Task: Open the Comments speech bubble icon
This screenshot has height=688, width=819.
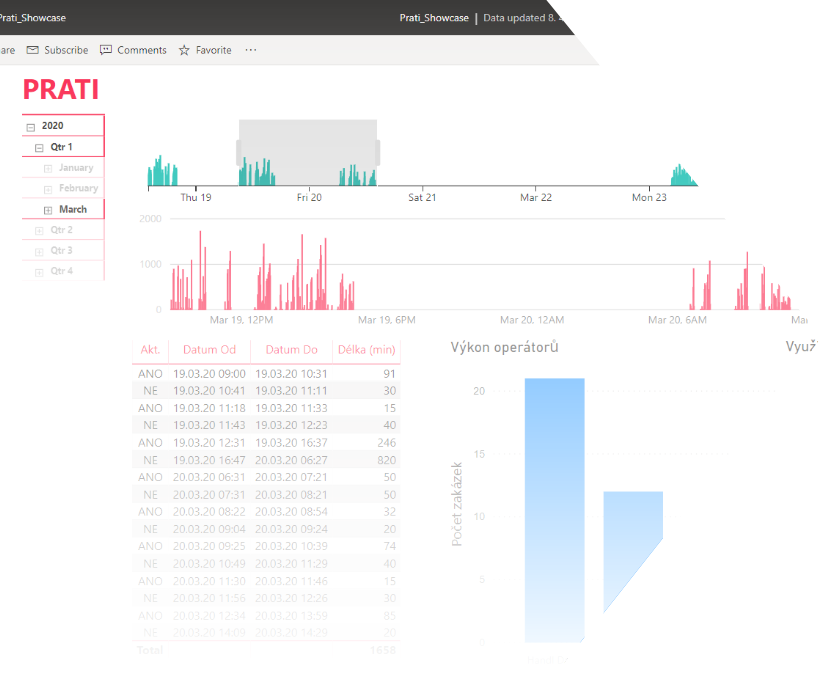Action: [106, 50]
